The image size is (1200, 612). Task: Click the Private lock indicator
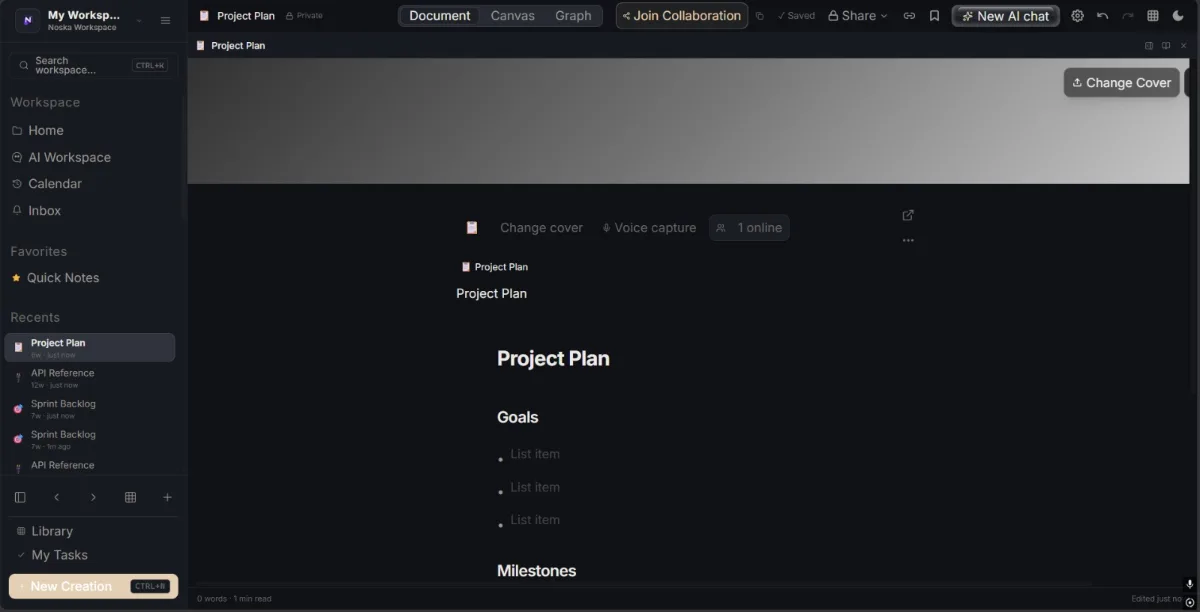pyautogui.click(x=304, y=16)
